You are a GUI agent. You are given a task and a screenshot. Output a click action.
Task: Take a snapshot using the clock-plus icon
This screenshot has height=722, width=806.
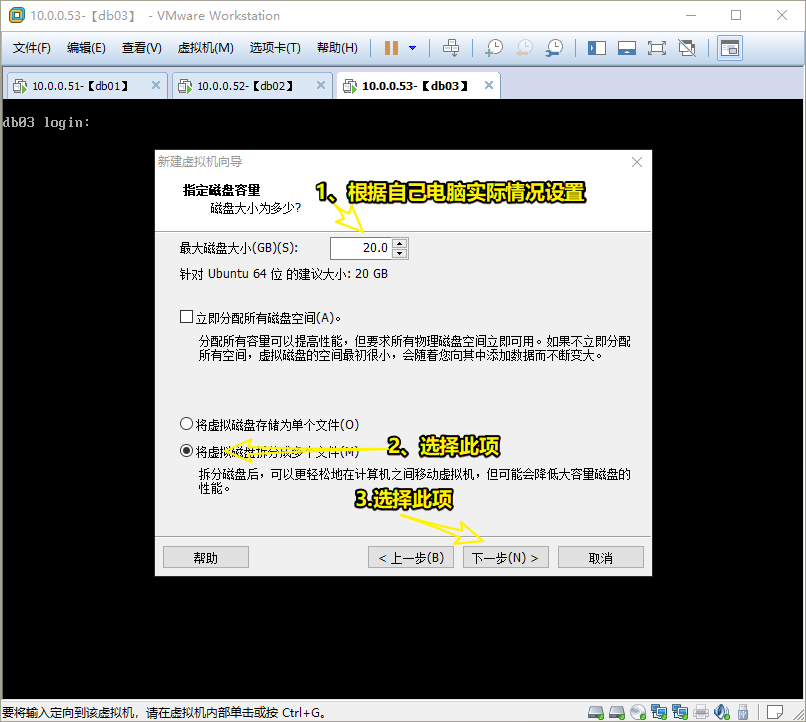pos(494,48)
